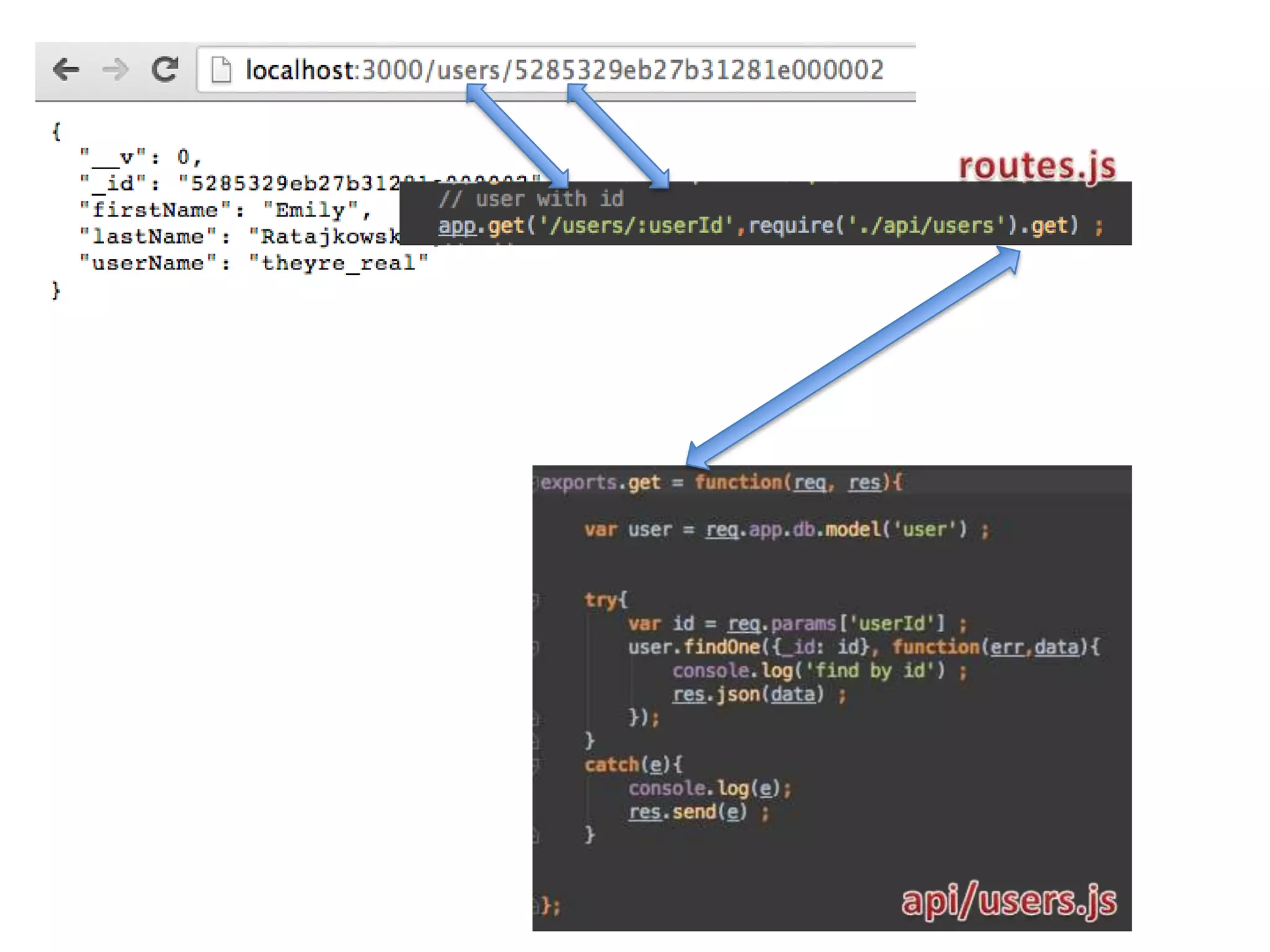
Task: Click the '// user with id' comment line
Action: point(531,199)
